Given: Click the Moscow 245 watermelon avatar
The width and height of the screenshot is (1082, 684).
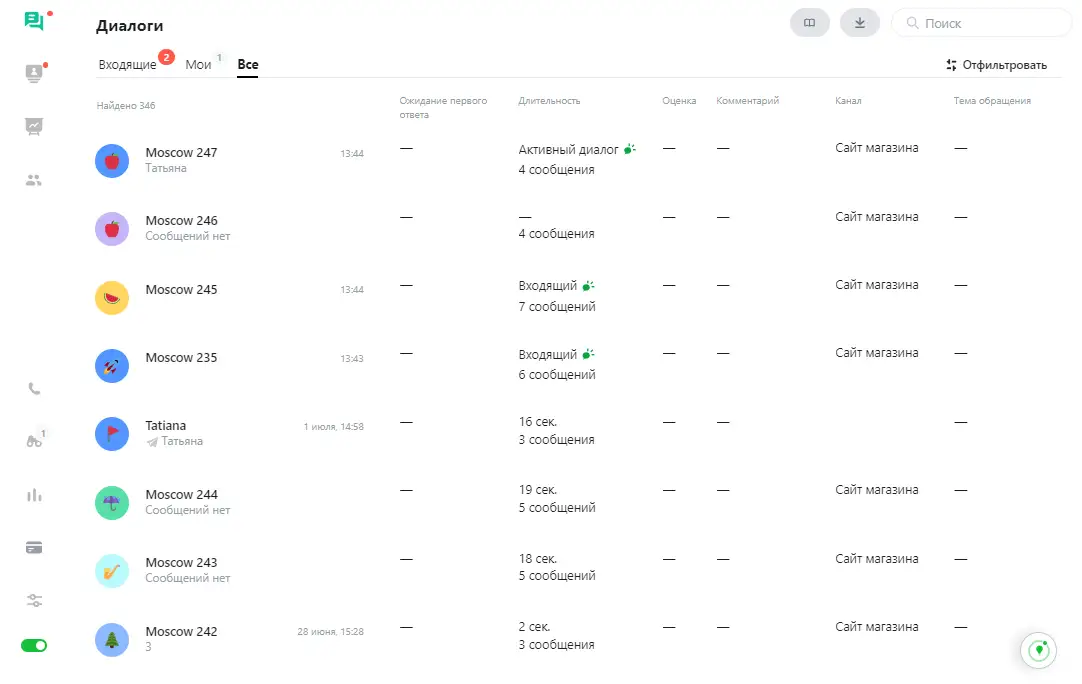Looking at the screenshot, I should 112,298.
